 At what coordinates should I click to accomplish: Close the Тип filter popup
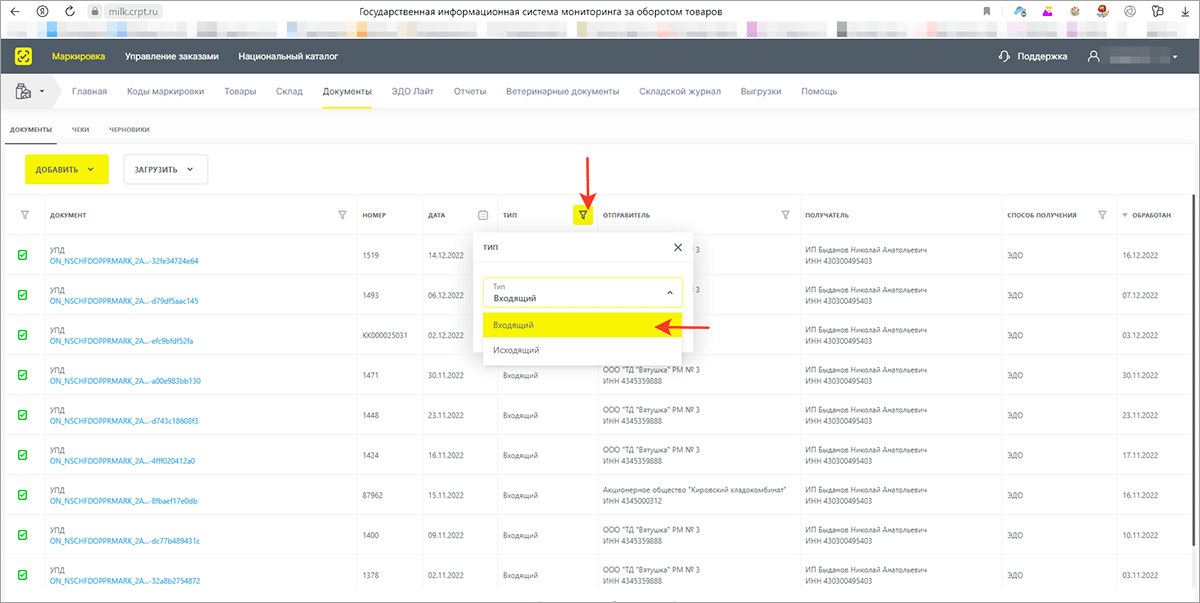click(677, 246)
